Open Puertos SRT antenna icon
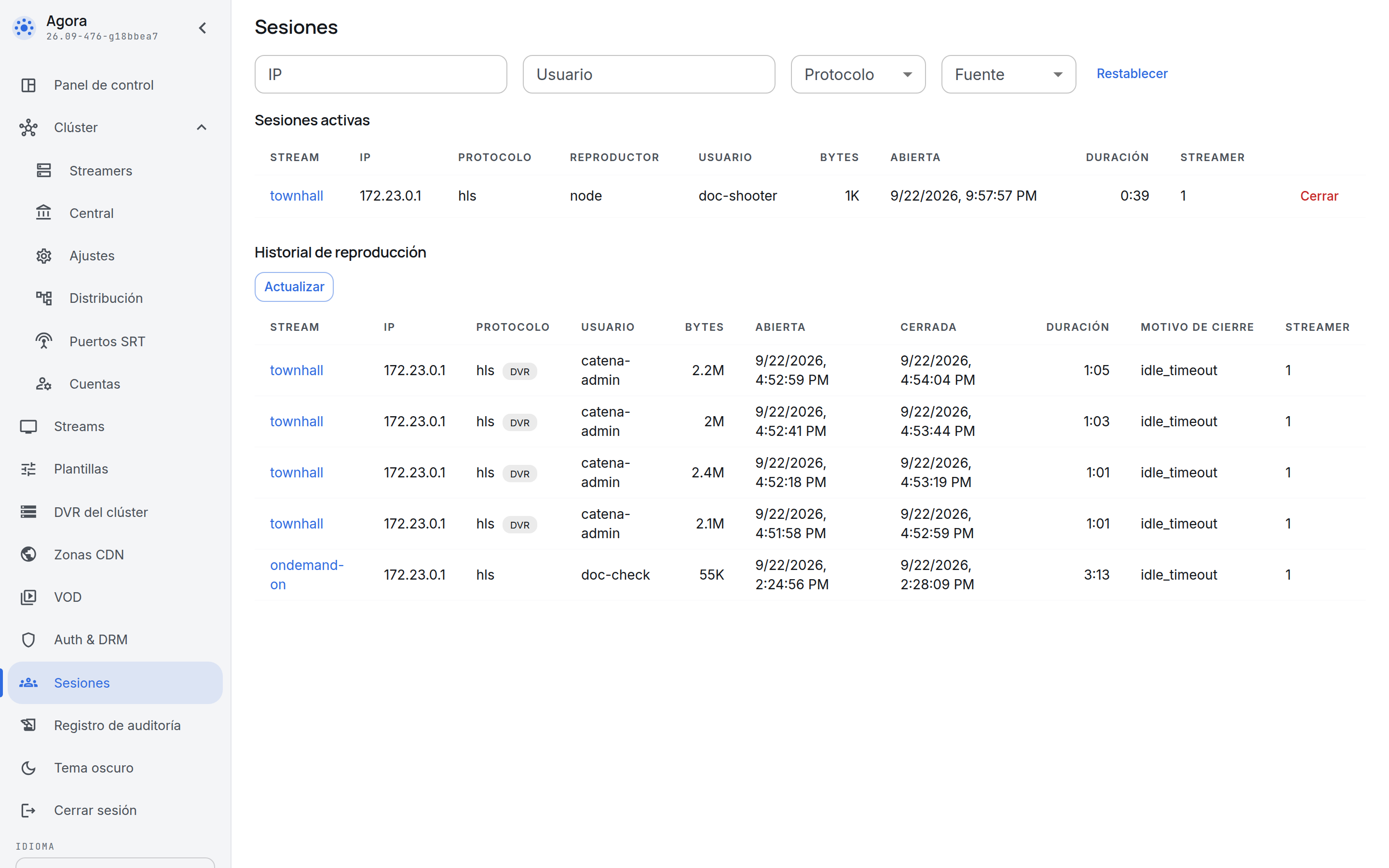This screenshot has width=1389, height=868. [43, 341]
